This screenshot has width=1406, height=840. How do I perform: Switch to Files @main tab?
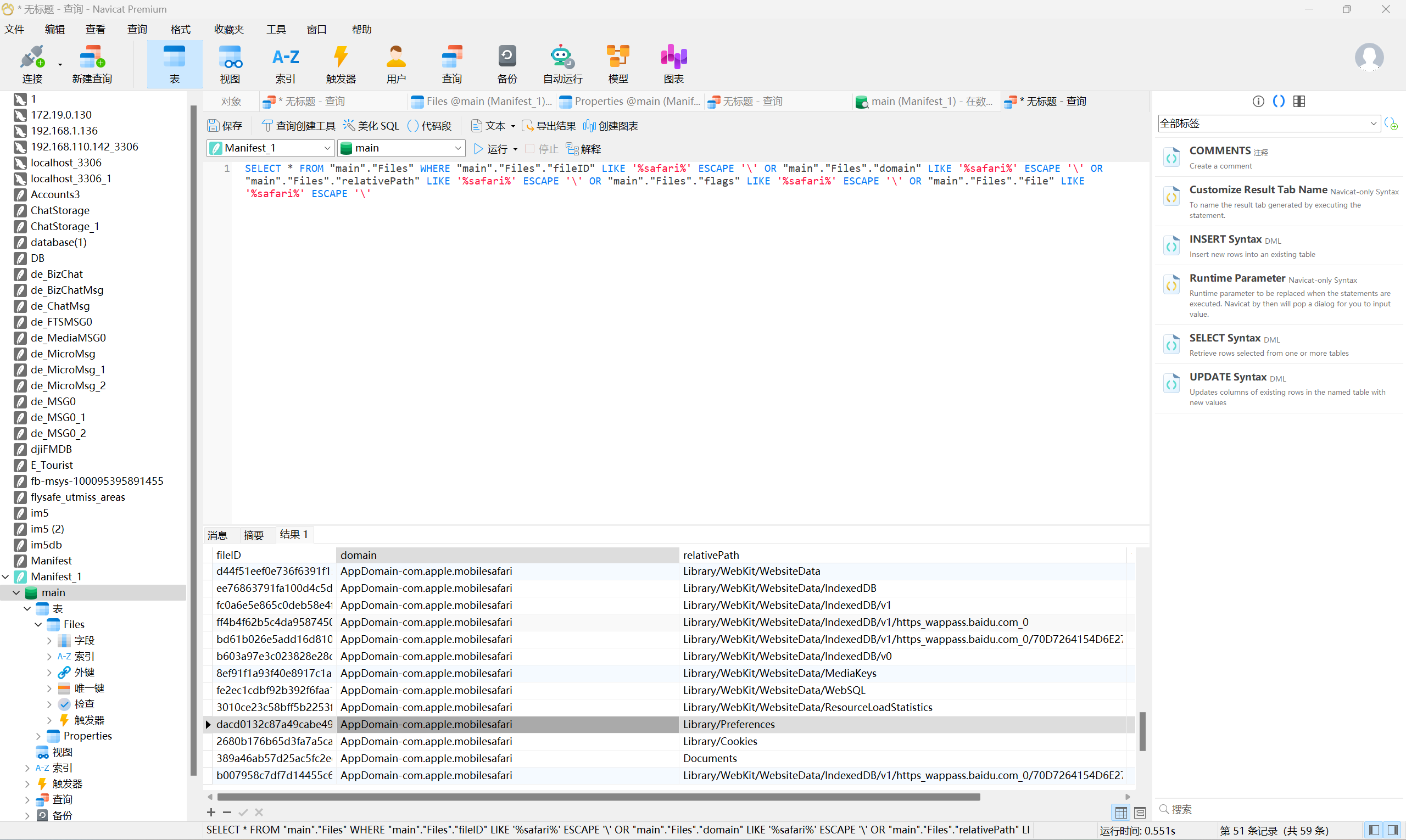[481, 102]
